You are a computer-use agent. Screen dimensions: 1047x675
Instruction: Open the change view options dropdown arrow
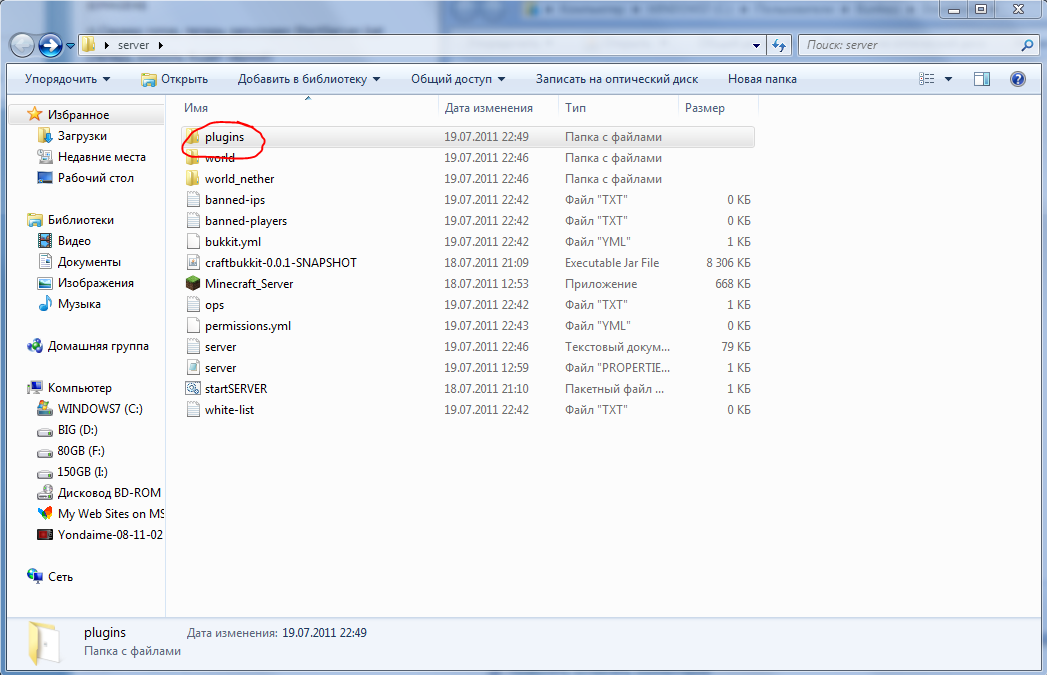948,79
